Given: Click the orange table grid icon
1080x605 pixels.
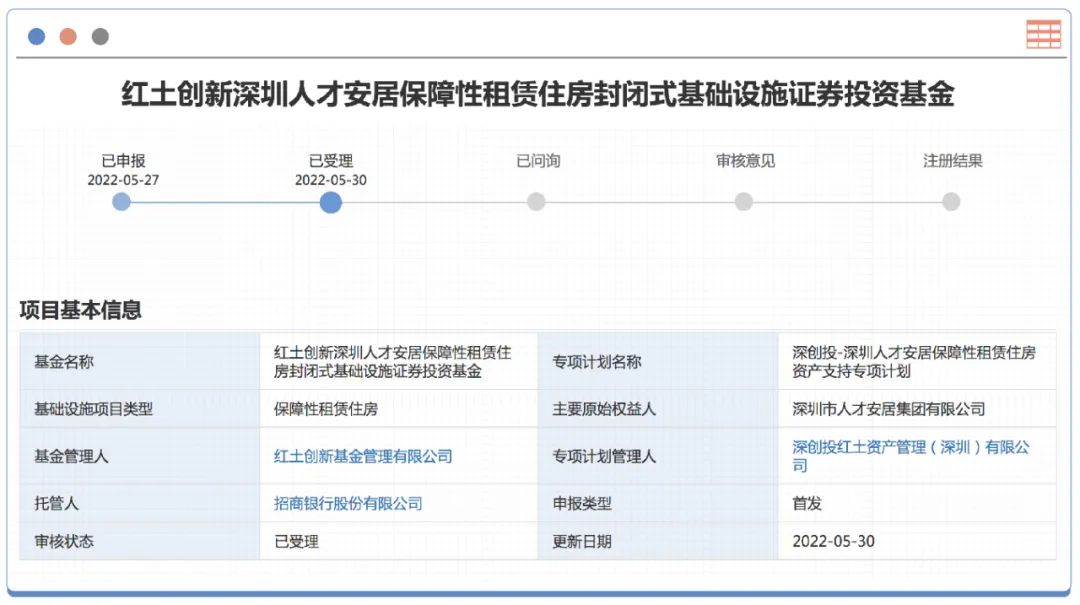Looking at the screenshot, I should 1043,34.
